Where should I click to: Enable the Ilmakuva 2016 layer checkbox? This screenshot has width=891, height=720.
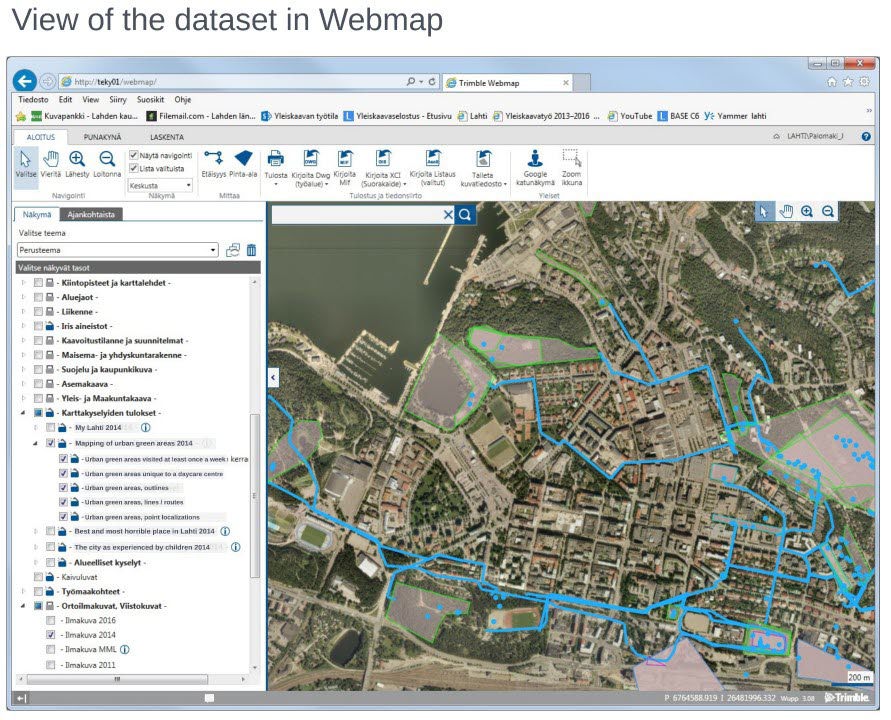(51, 620)
